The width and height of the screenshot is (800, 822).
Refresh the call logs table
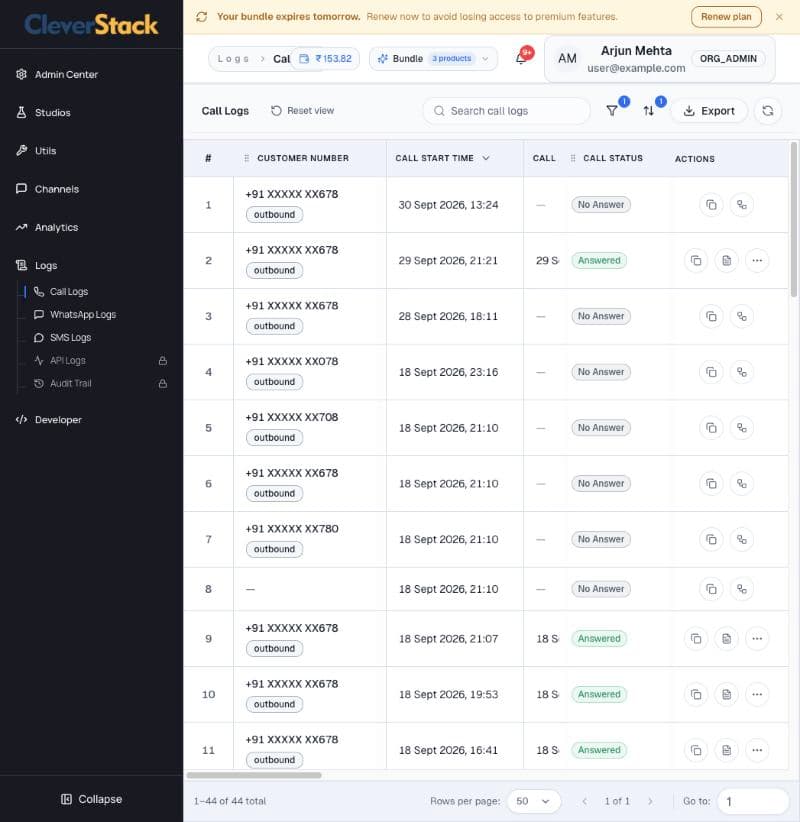tap(767, 111)
